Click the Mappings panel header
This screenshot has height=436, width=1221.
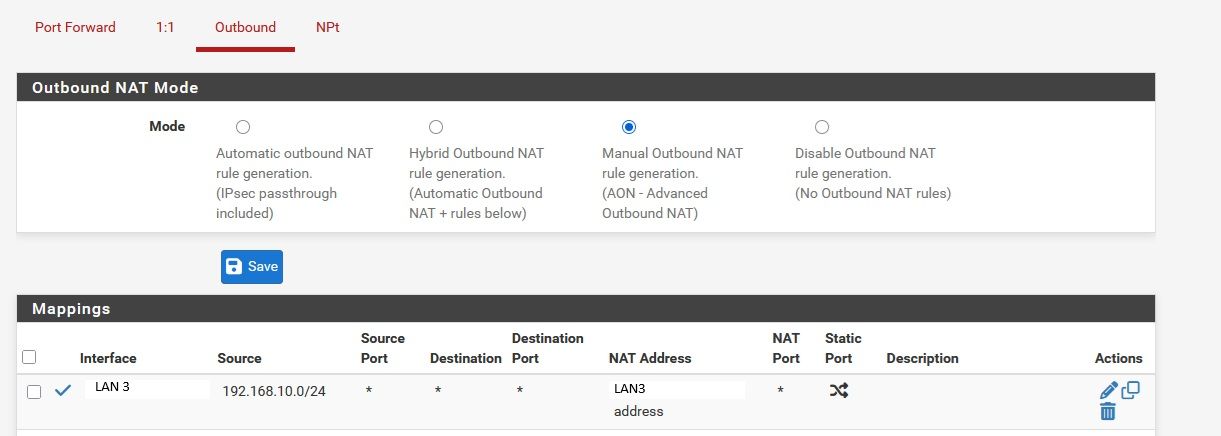(x=586, y=308)
